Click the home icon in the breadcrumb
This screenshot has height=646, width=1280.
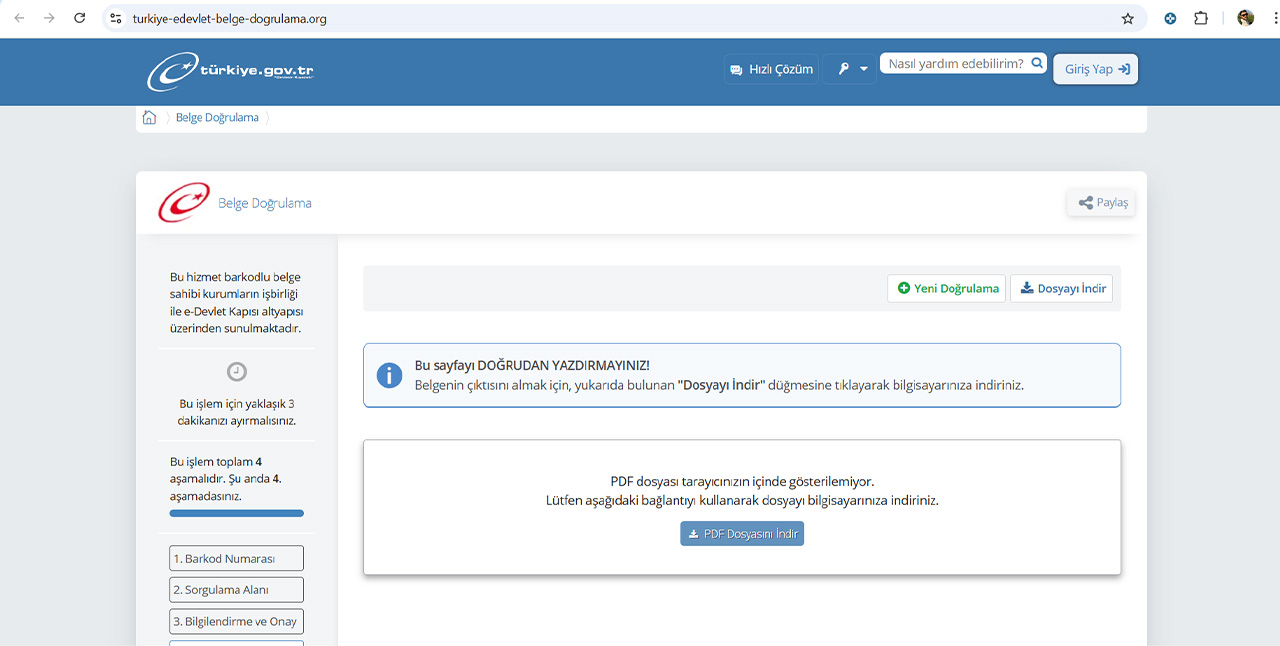click(148, 117)
